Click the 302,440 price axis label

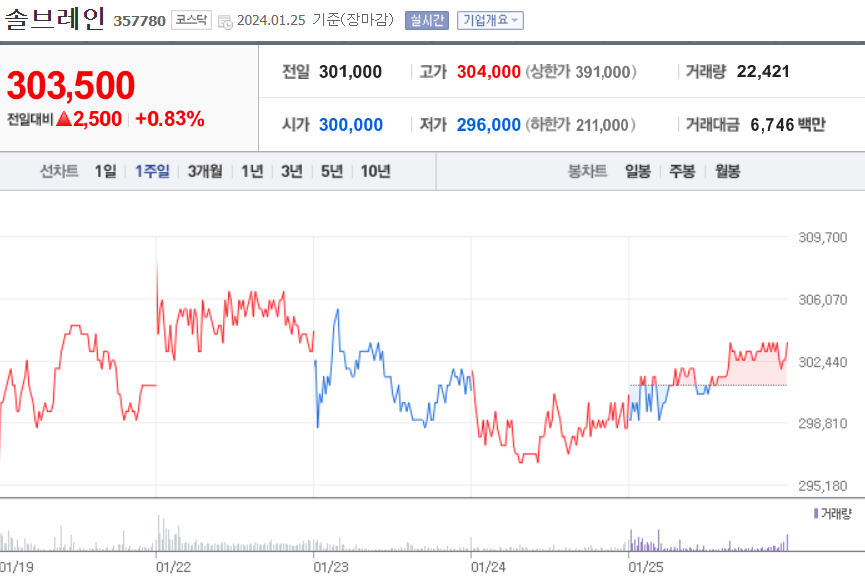(823, 362)
